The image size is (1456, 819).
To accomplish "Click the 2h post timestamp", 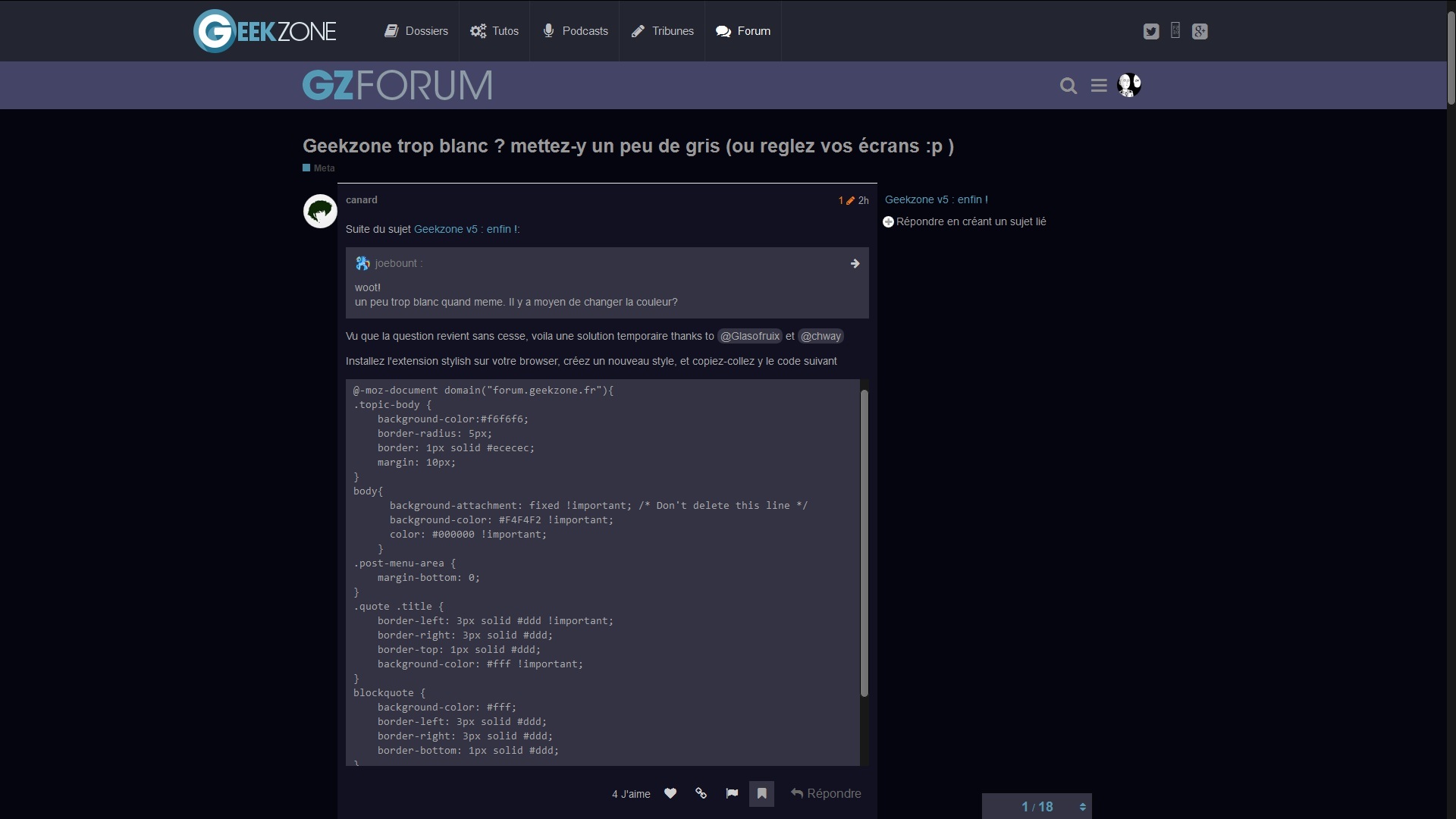I will click(864, 200).
